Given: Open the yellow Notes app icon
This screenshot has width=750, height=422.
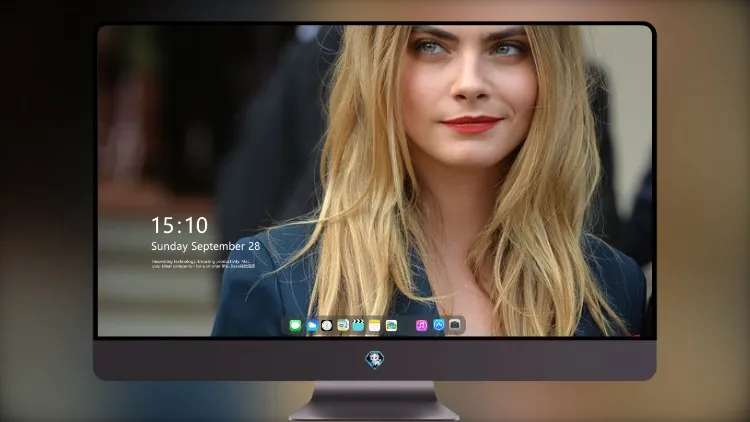Looking at the screenshot, I should 375,326.
